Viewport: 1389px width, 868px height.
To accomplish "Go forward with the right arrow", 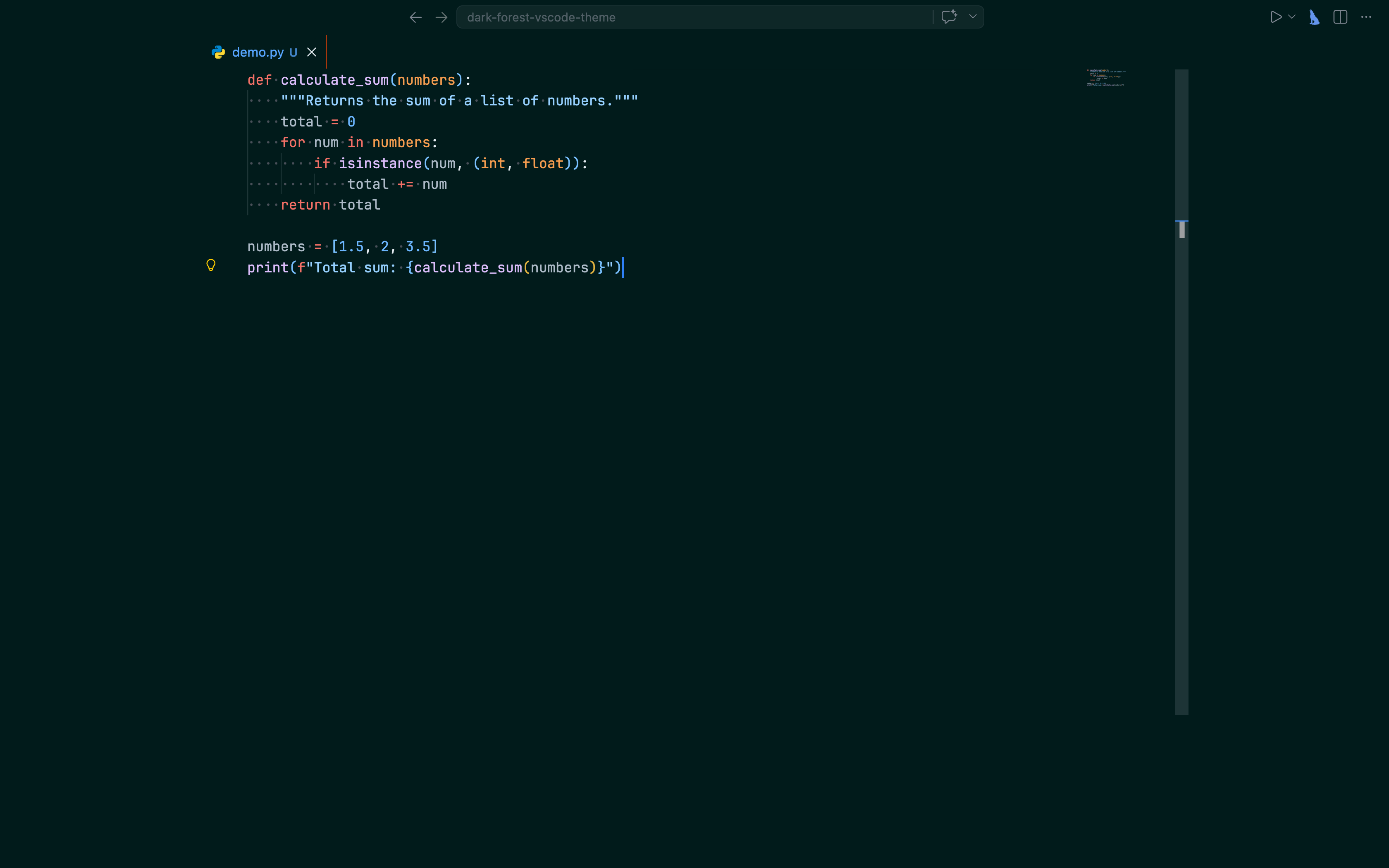I will [x=442, y=17].
